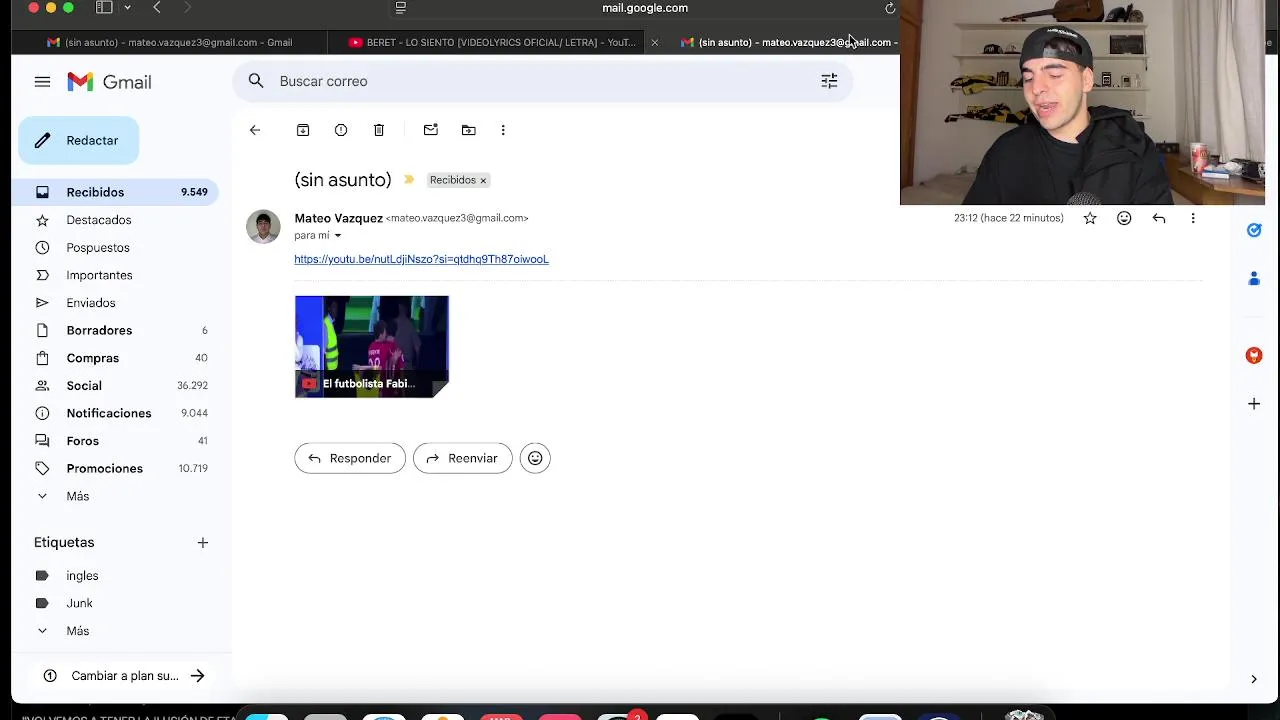Report this email as spam

coord(341,130)
